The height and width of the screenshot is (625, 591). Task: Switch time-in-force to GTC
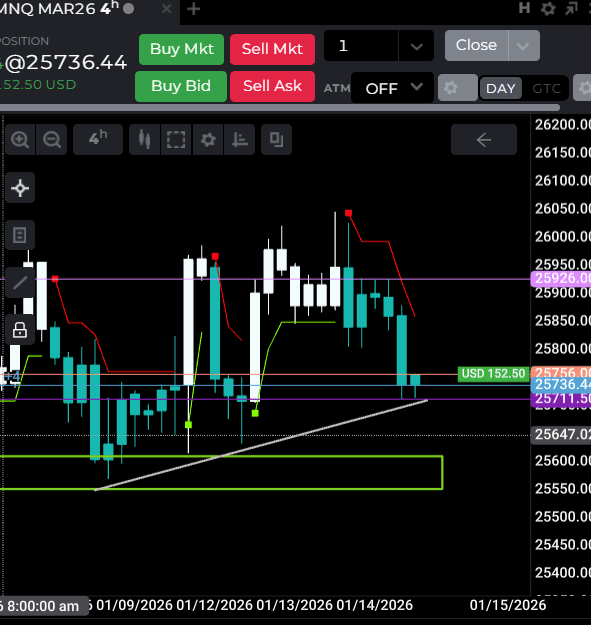546,88
